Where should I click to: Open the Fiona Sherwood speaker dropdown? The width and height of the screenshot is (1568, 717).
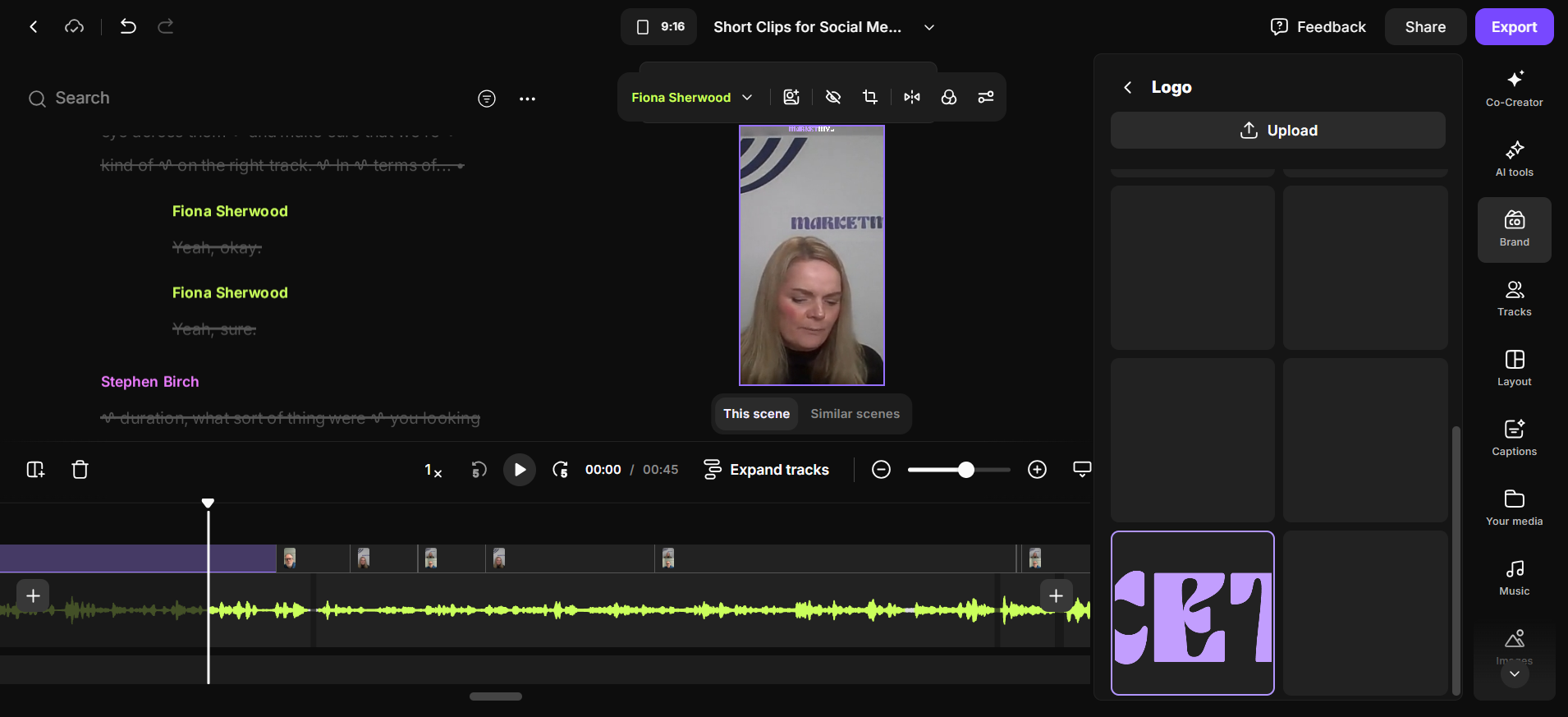(x=691, y=97)
